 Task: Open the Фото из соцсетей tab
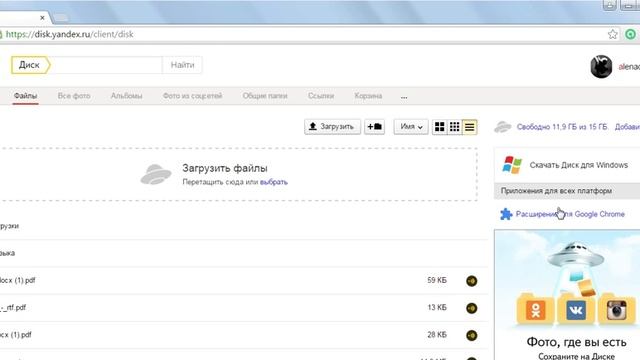click(x=192, y=96)
